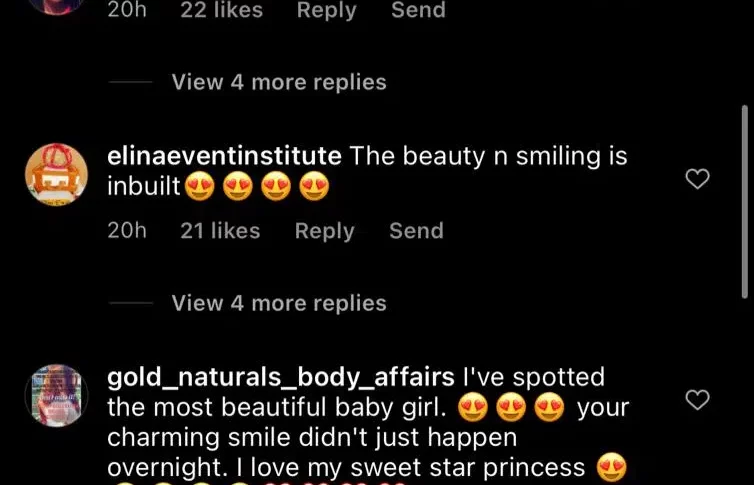This screenshot has width=754, height=485.
Task: Send the comment with 22 likes
Action: pyautogui.click(x=418, y=10)
